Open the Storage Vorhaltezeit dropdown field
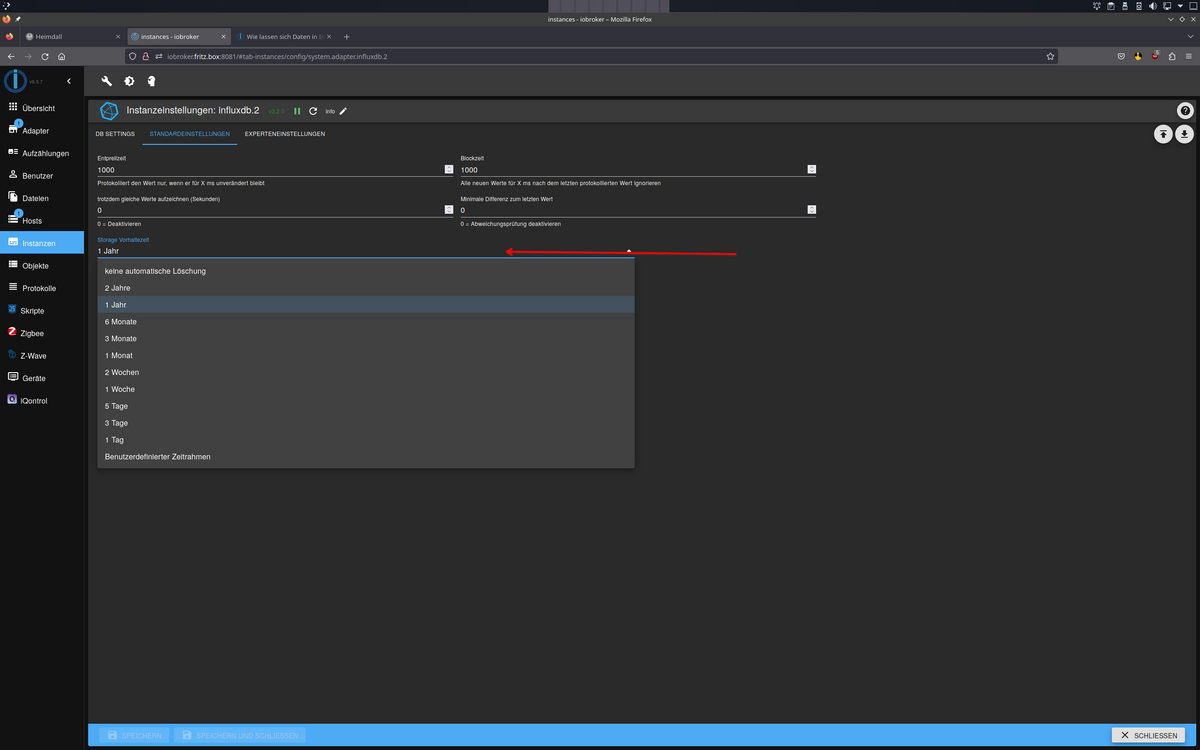This screenshot has height=750, width=1200. 365,250
